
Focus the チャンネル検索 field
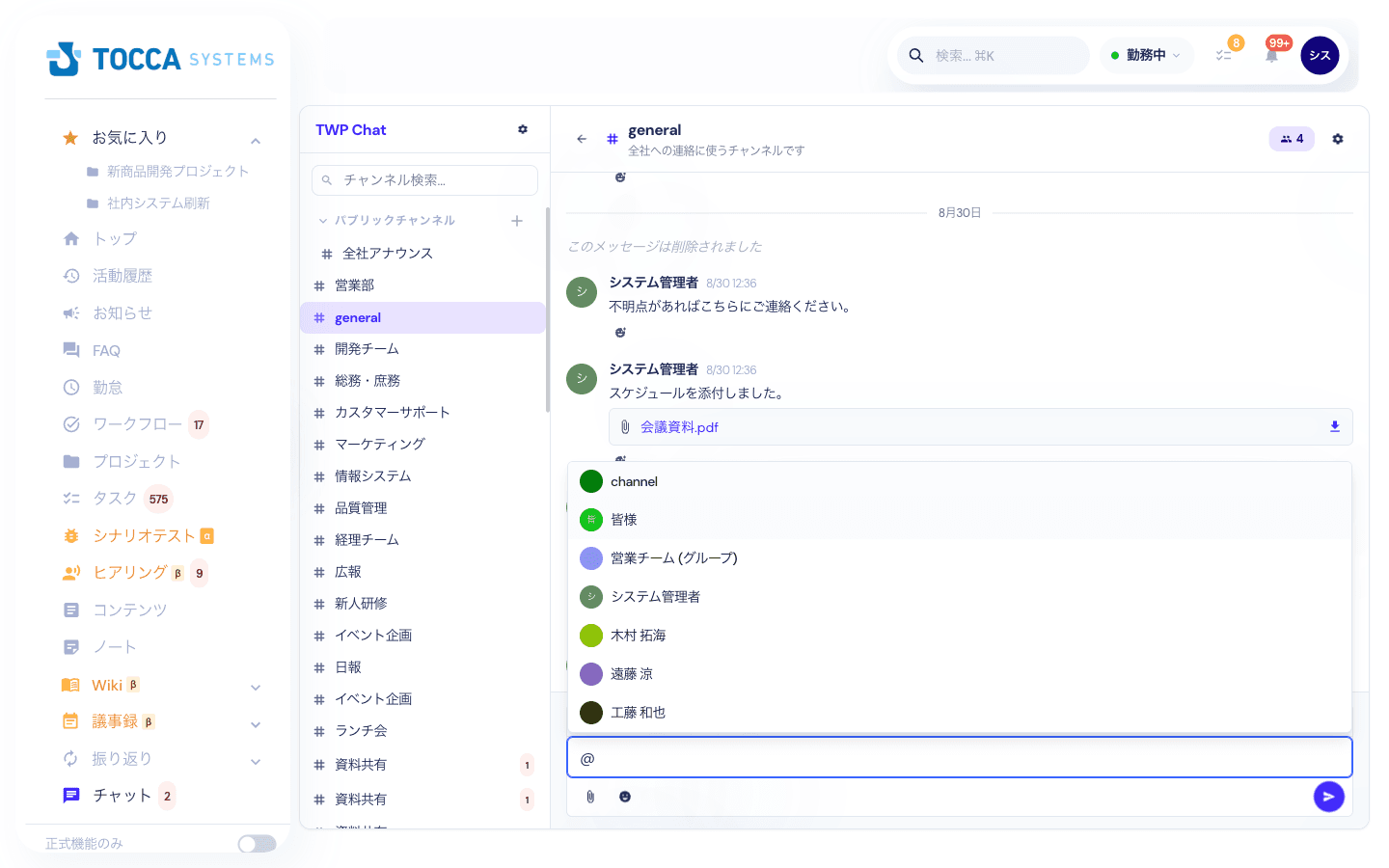(x=424, y=180)
